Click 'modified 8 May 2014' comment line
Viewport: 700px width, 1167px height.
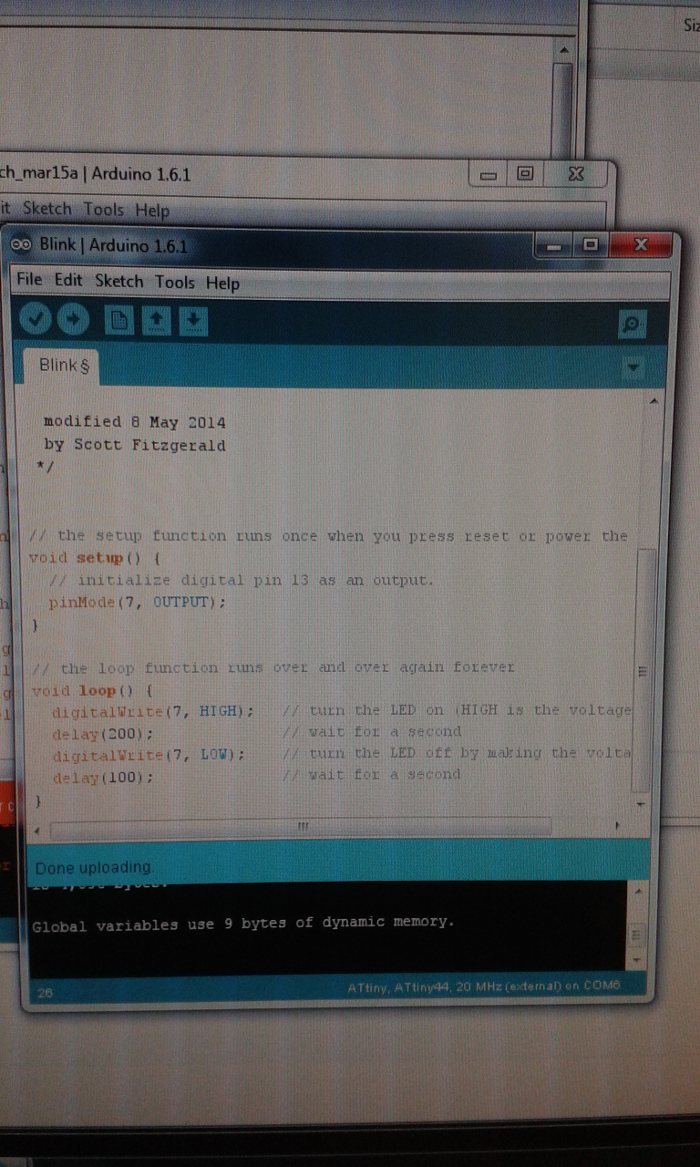pyautogui.click(x=135, y=422)
